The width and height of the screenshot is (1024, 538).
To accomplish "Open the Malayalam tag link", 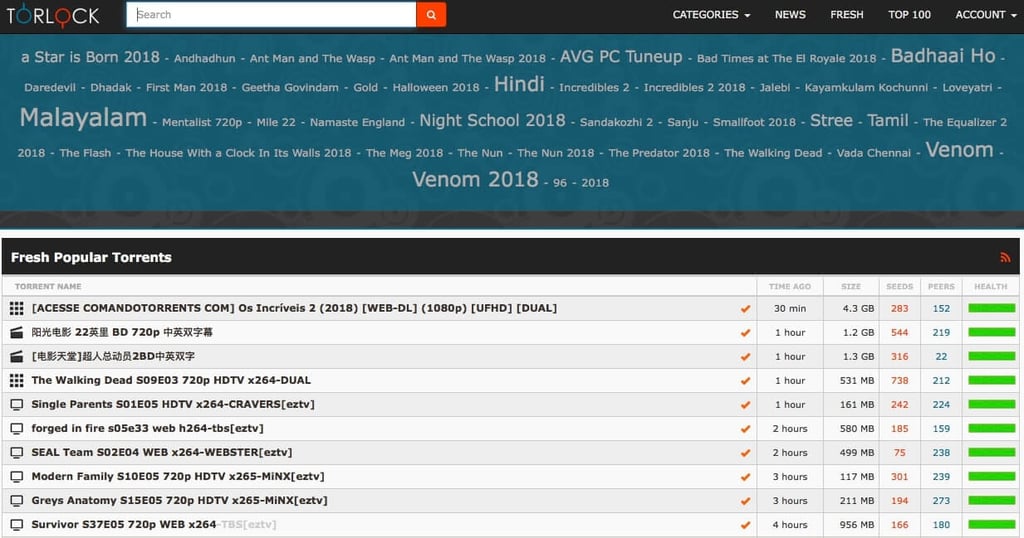I will pos(83,118).
